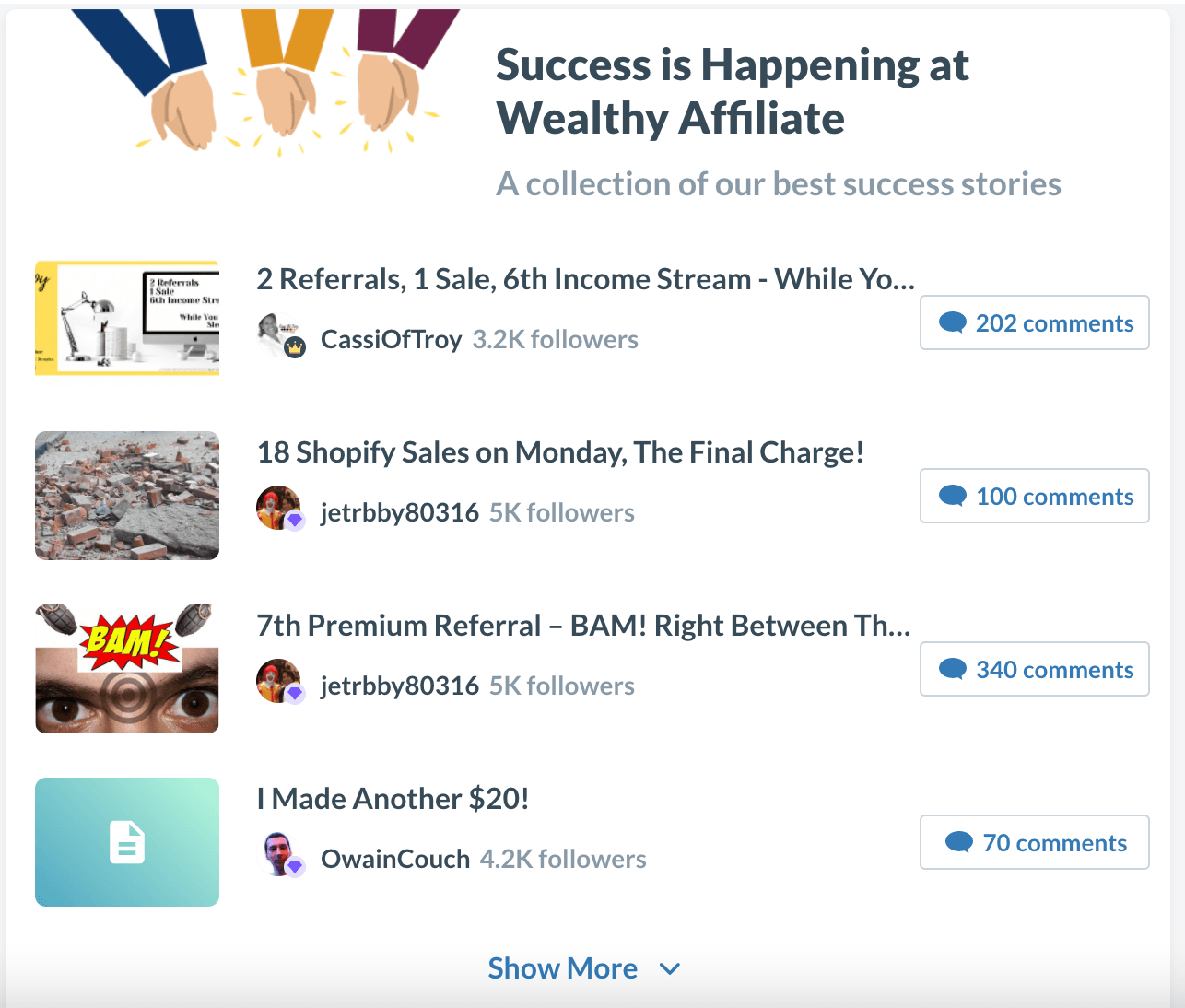The width and height of the screenshot is (1185, 1008).
Task: Click the brick rubble post thumbnail
Action: point(127,496)
